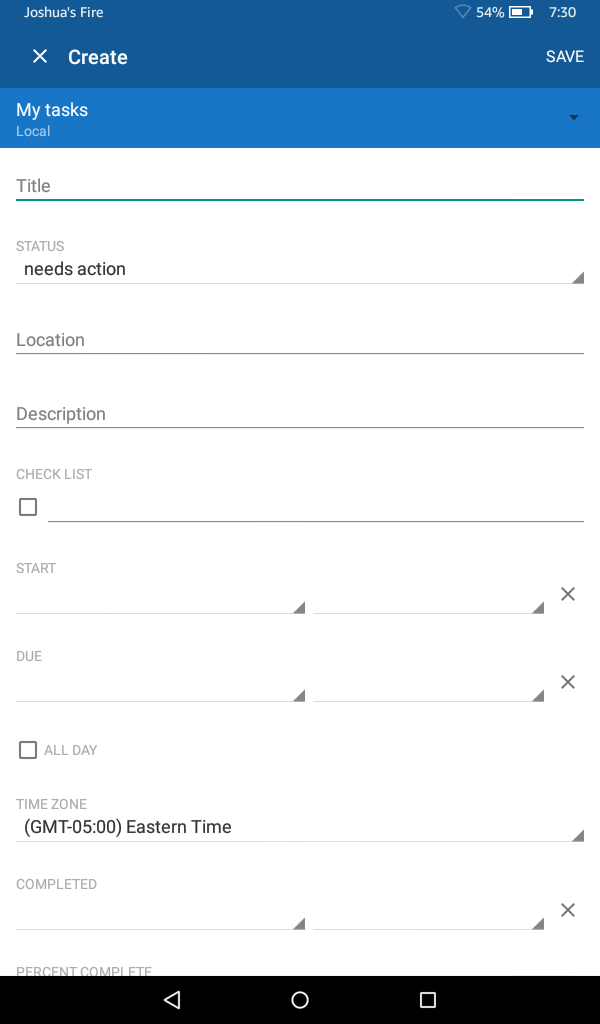
Task: Check the first CHECK LIST item box
Action: 27,507
